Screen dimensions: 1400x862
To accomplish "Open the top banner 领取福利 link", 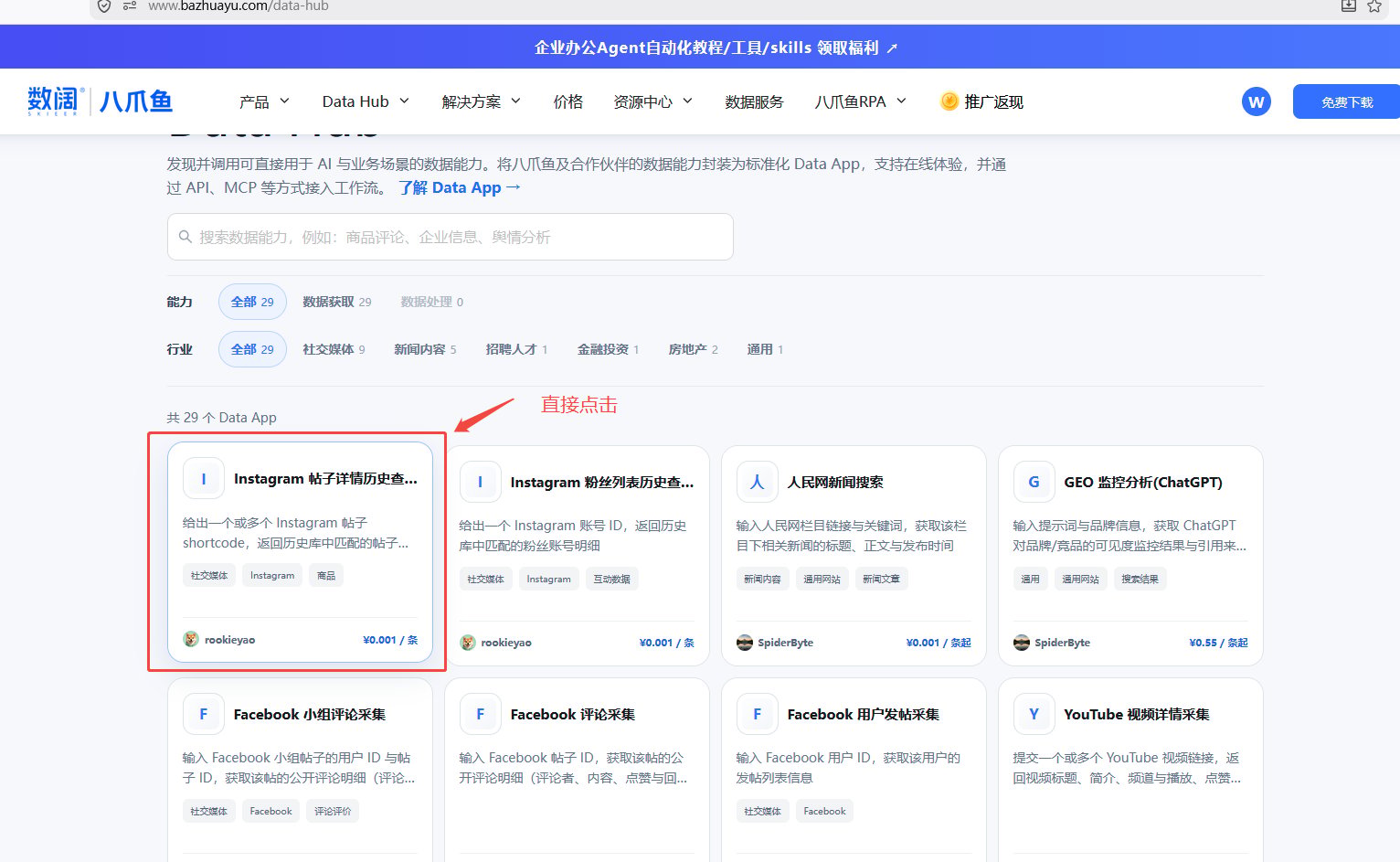I will click(716, 48).
